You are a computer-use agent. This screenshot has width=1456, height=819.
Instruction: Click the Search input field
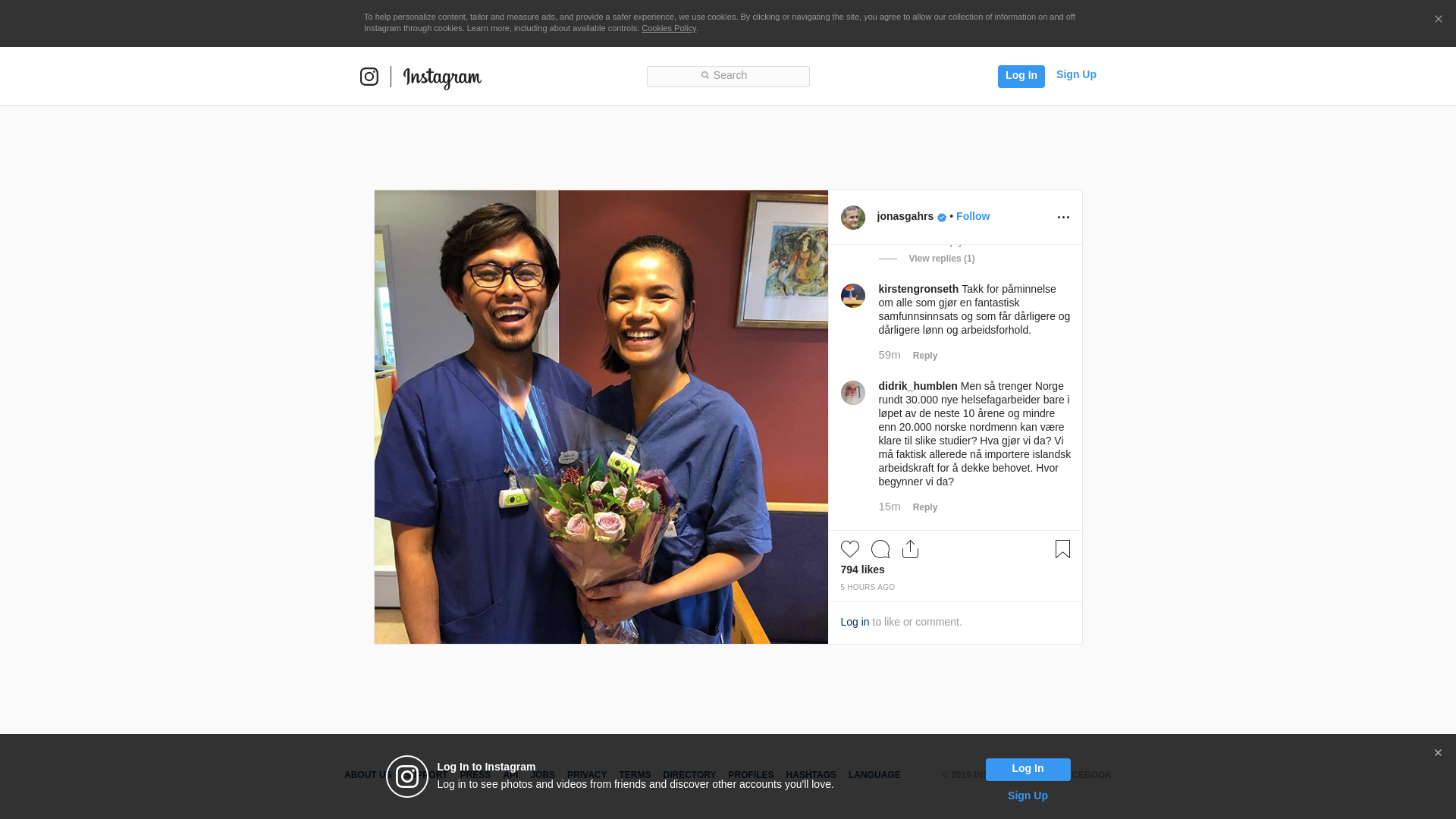(728, 76)
